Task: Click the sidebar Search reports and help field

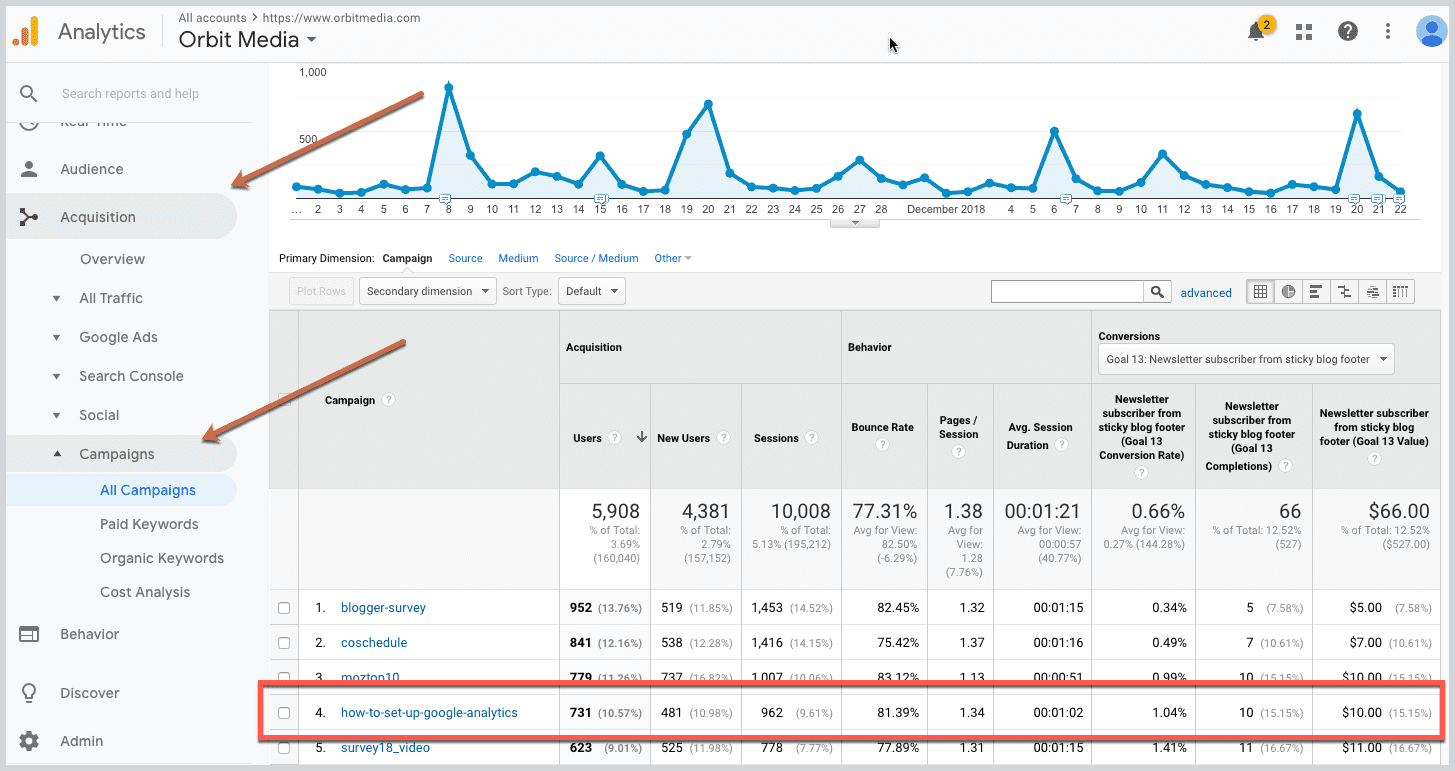Action: tap(130, 94)
